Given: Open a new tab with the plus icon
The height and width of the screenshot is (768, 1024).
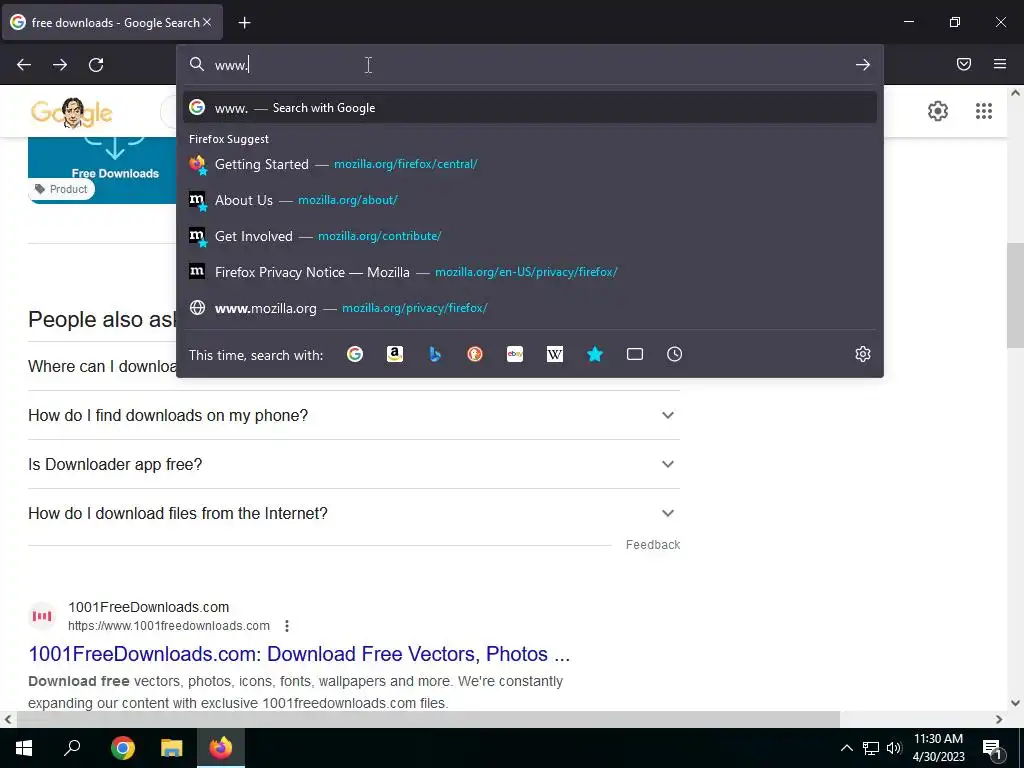Looking at the screenshot, I should [x=244, y=23].
